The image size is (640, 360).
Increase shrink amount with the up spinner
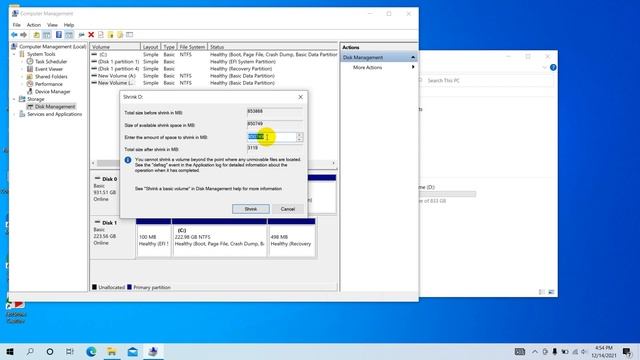click(x=300, y=135)
